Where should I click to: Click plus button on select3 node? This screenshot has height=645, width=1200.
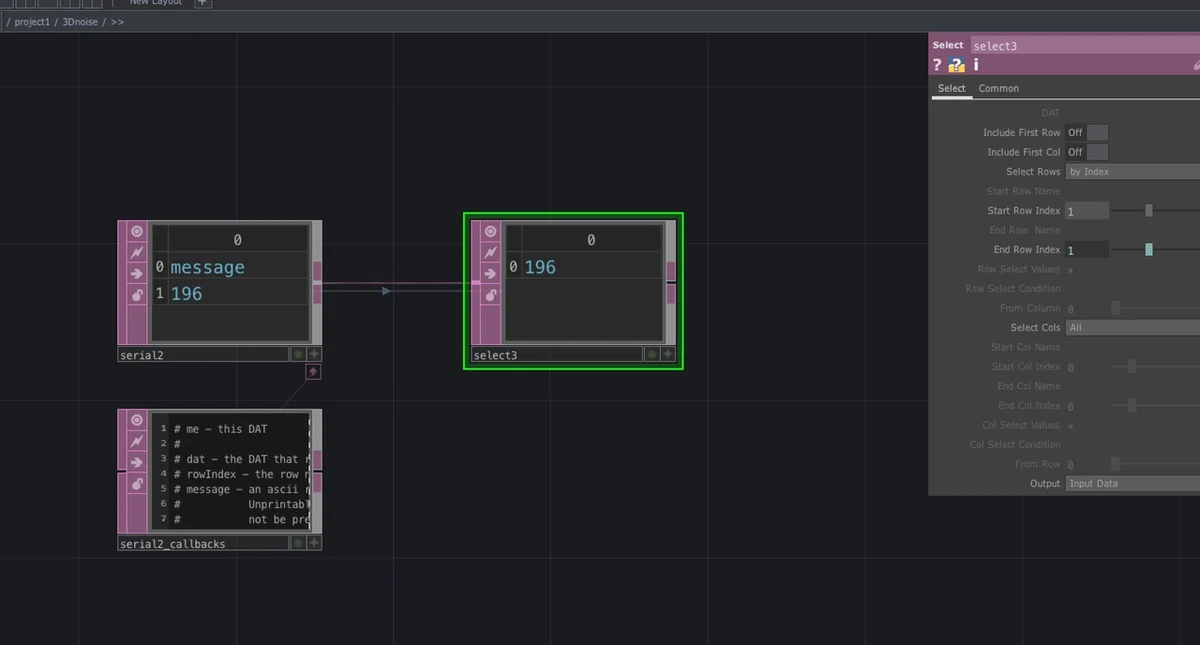tap(668, 354)
